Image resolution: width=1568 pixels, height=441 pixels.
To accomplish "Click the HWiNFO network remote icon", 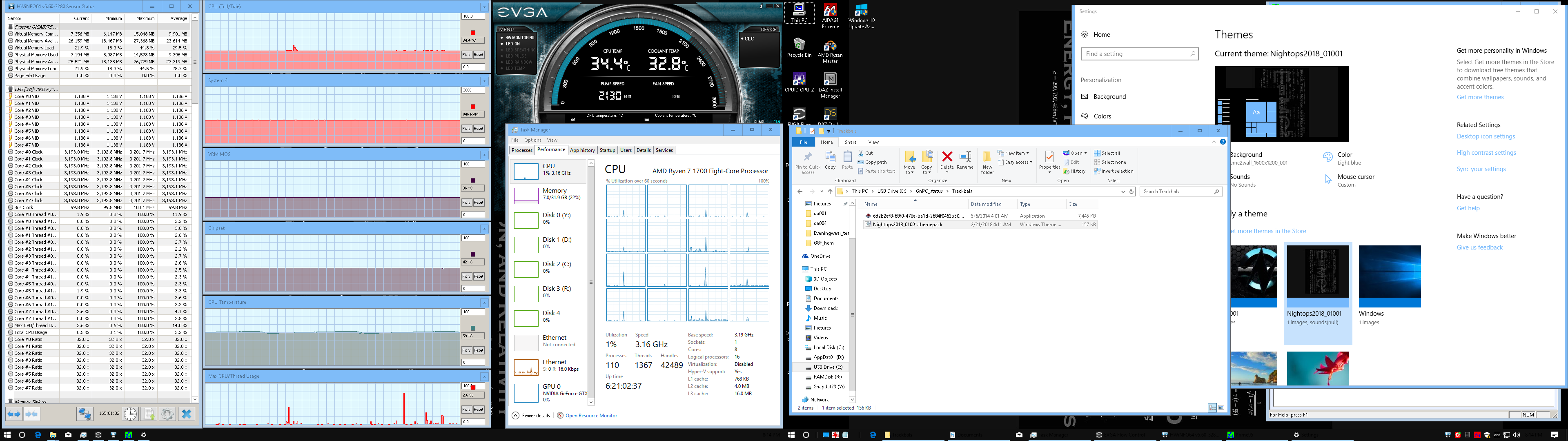I will 85,414.
